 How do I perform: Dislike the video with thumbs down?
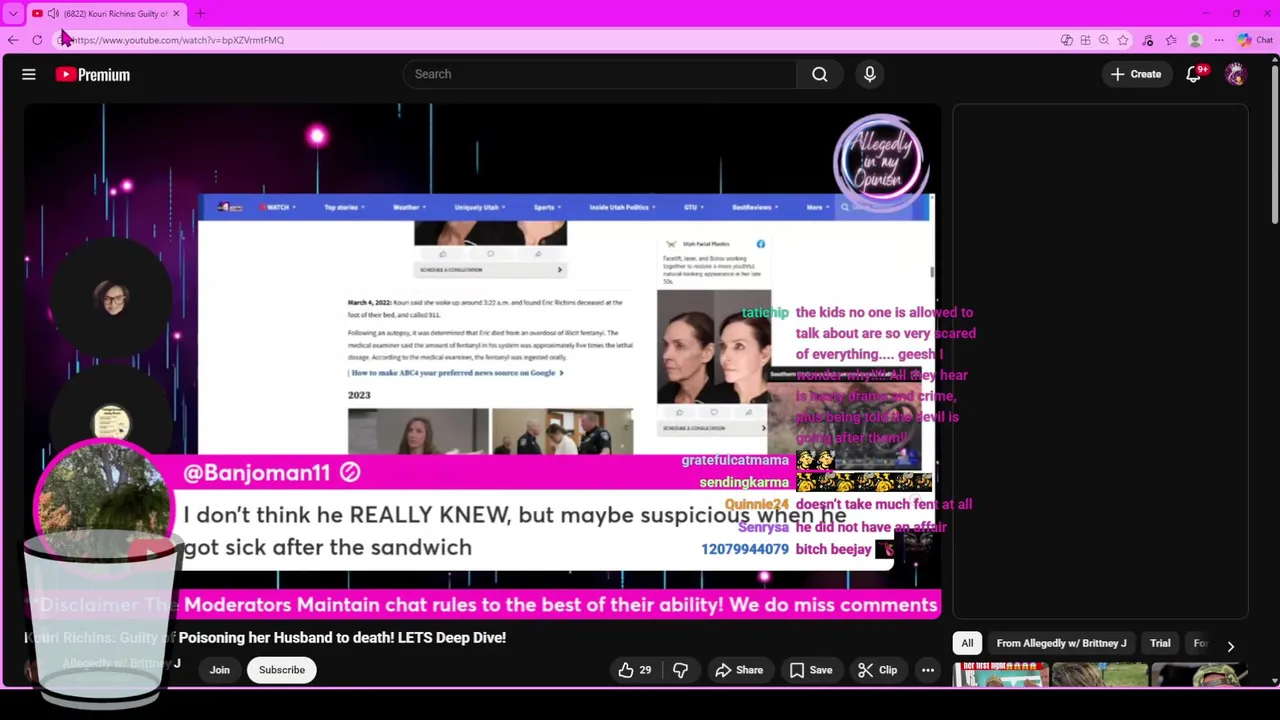pos(680,670)
